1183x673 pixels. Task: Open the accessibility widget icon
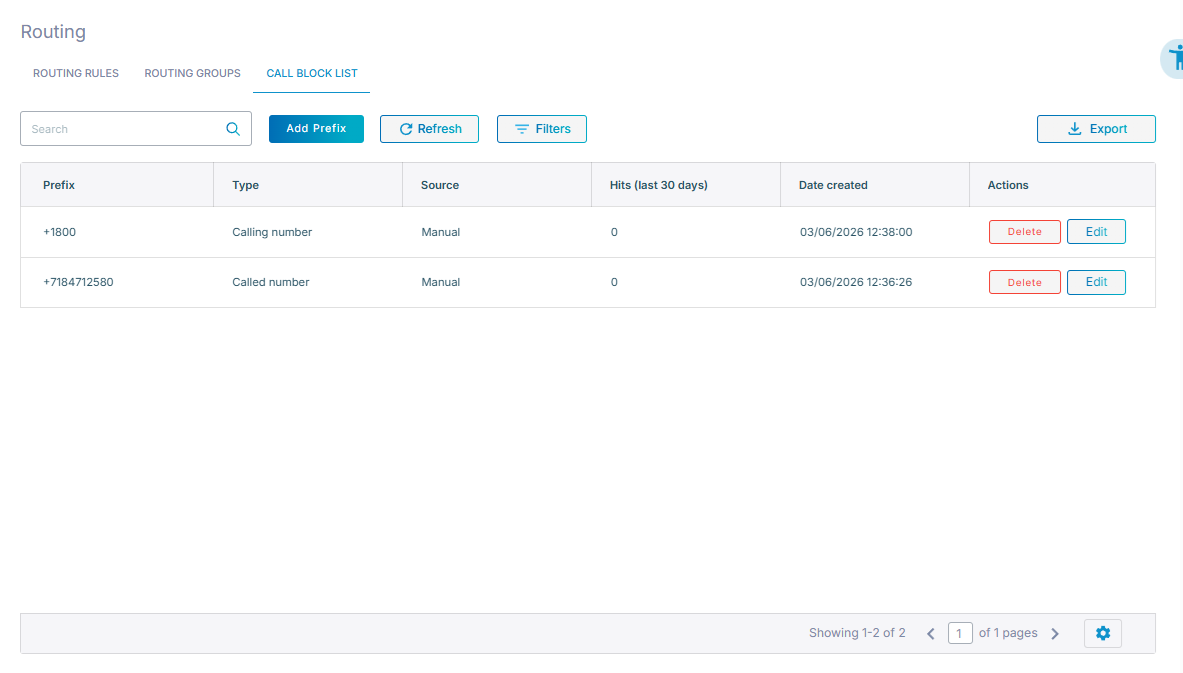click(x=1173, y=58)
